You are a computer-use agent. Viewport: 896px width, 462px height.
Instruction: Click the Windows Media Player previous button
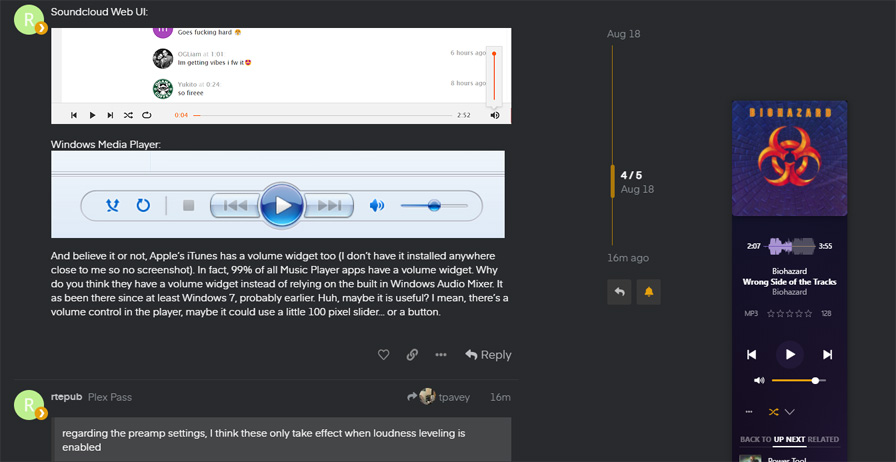(x=235, y=205)
